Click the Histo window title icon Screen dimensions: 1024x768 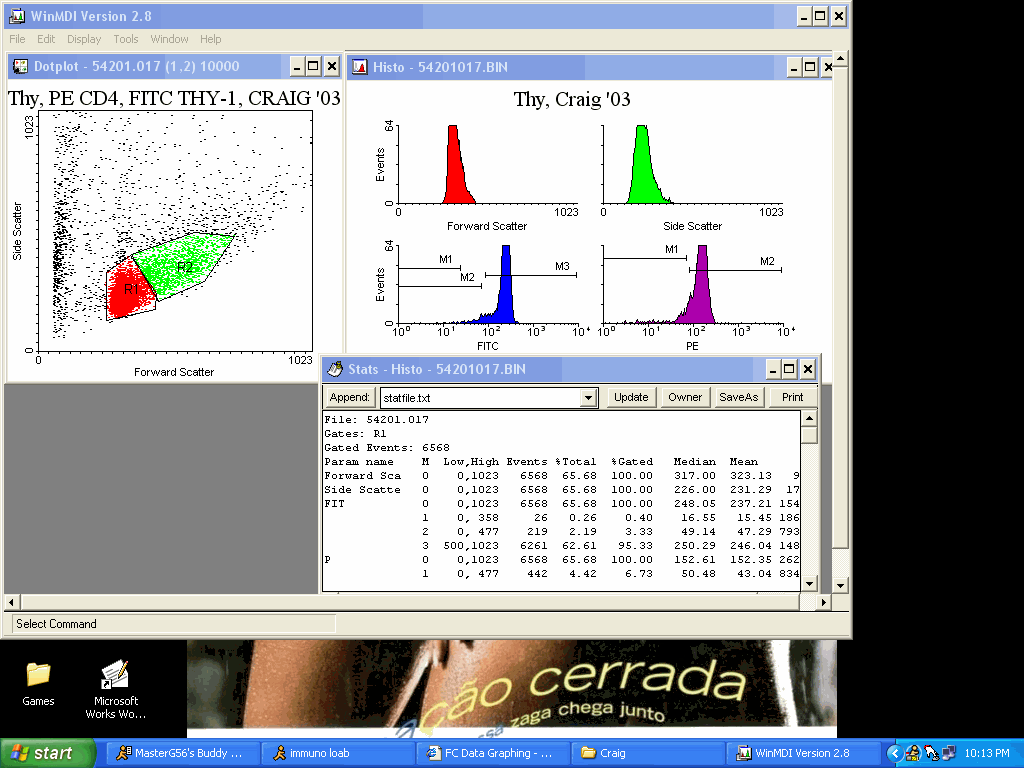(359, 67)
